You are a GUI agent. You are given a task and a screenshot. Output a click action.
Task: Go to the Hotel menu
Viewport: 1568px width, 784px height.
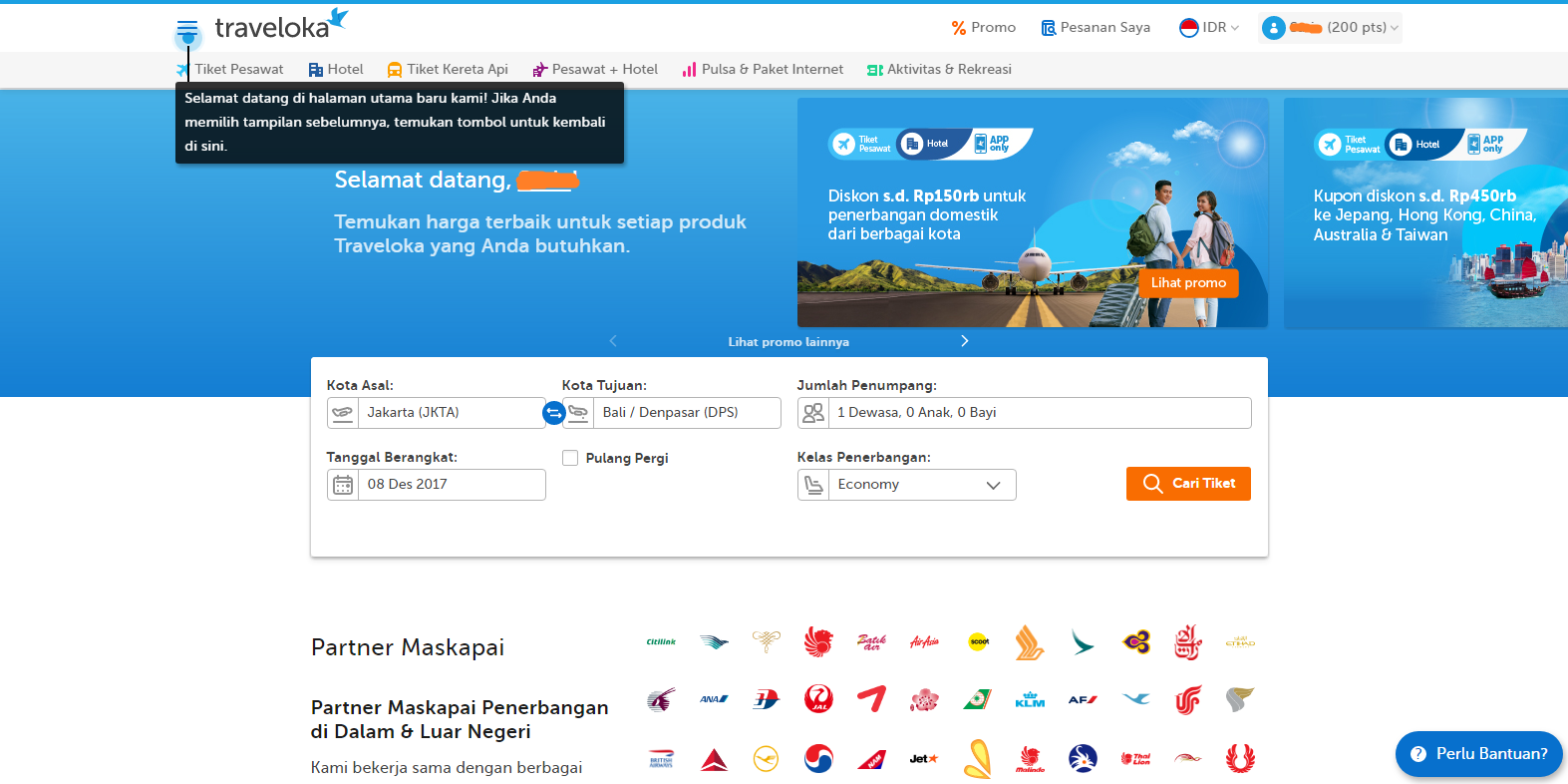tap(336, 70)
